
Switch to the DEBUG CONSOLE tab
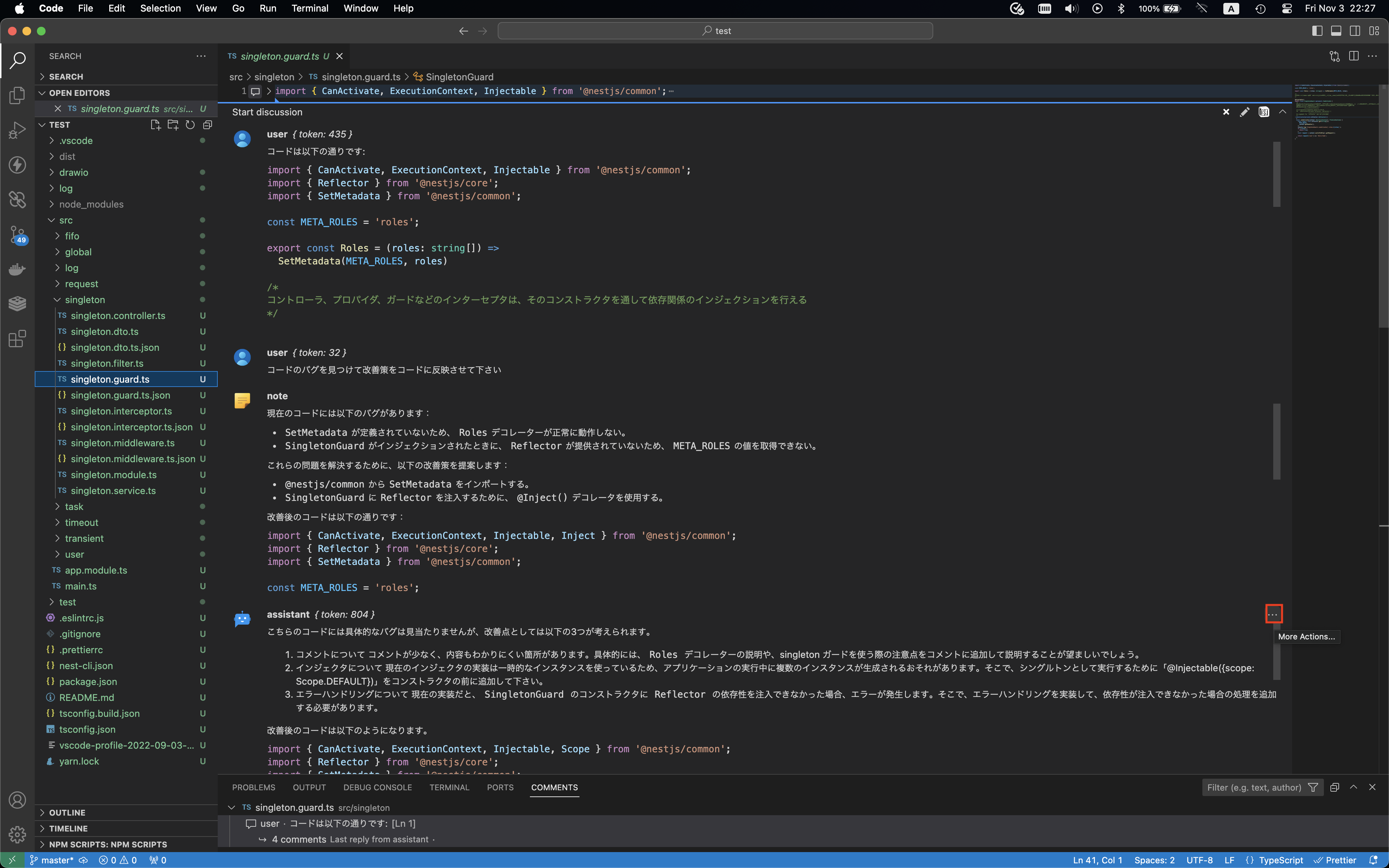click(378, 788)
